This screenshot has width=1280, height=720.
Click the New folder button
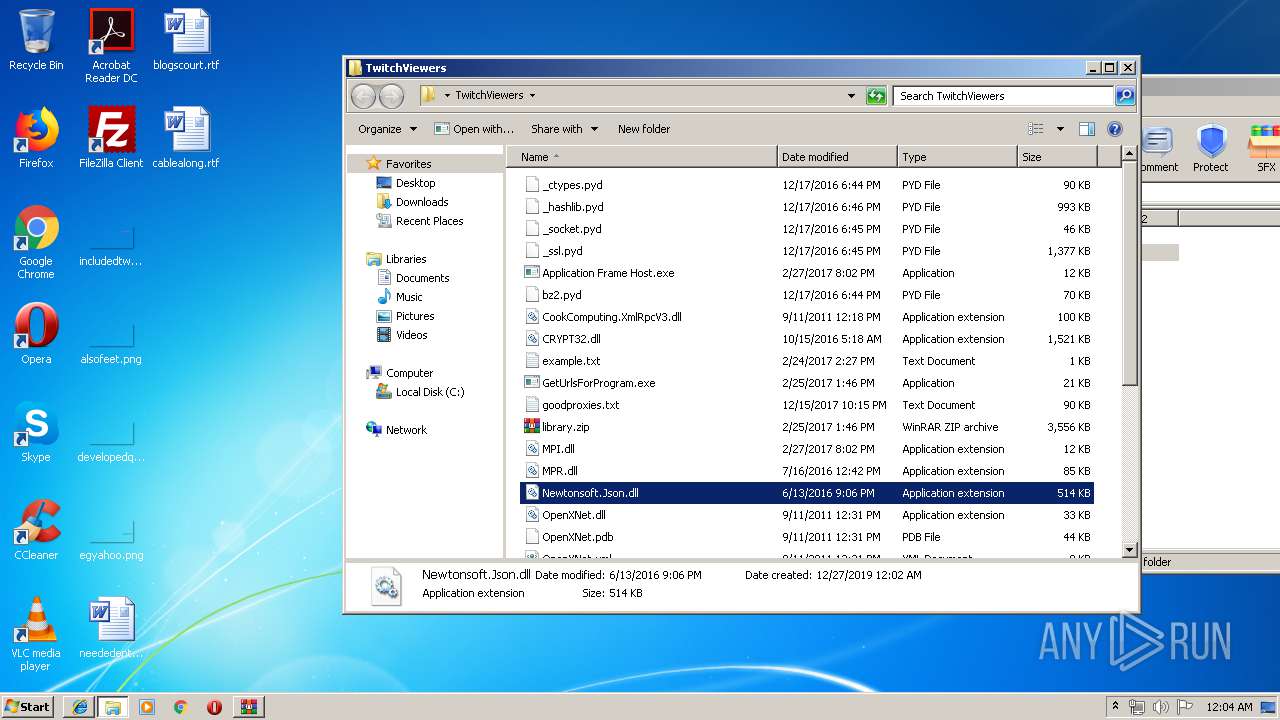coord(644,129)
